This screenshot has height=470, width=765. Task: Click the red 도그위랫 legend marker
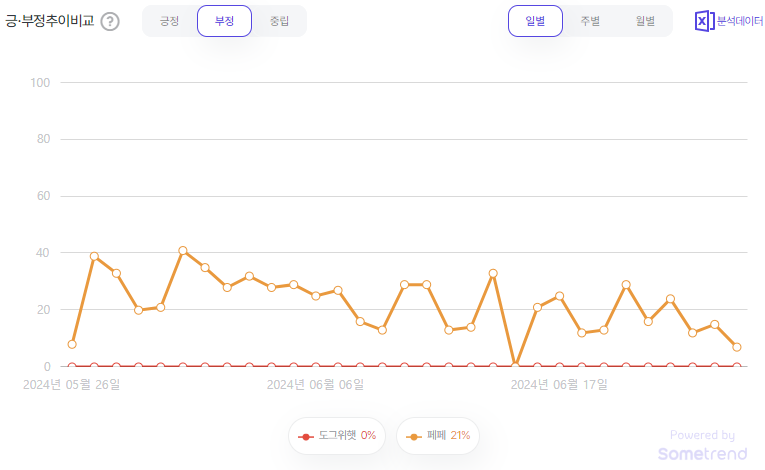coord(306,436)
